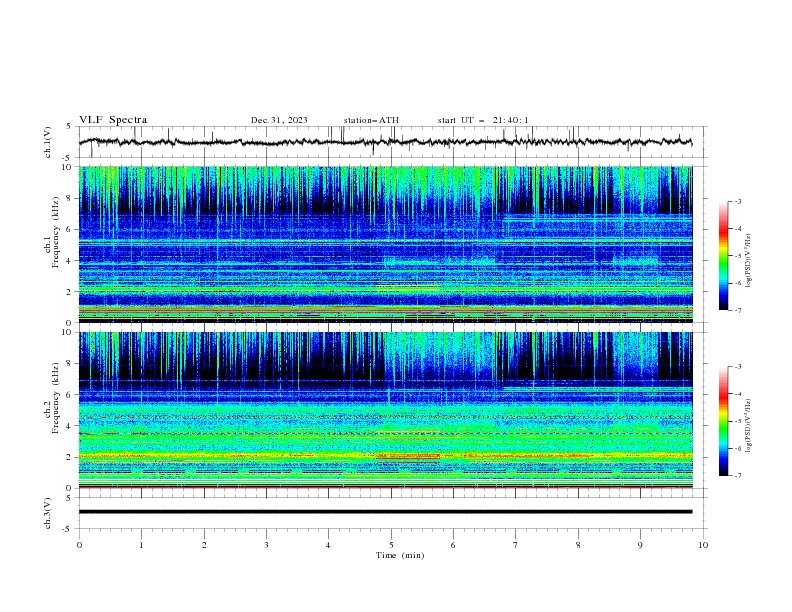Click the '-3' tick on ch.1 color bar

pos(738,201)
